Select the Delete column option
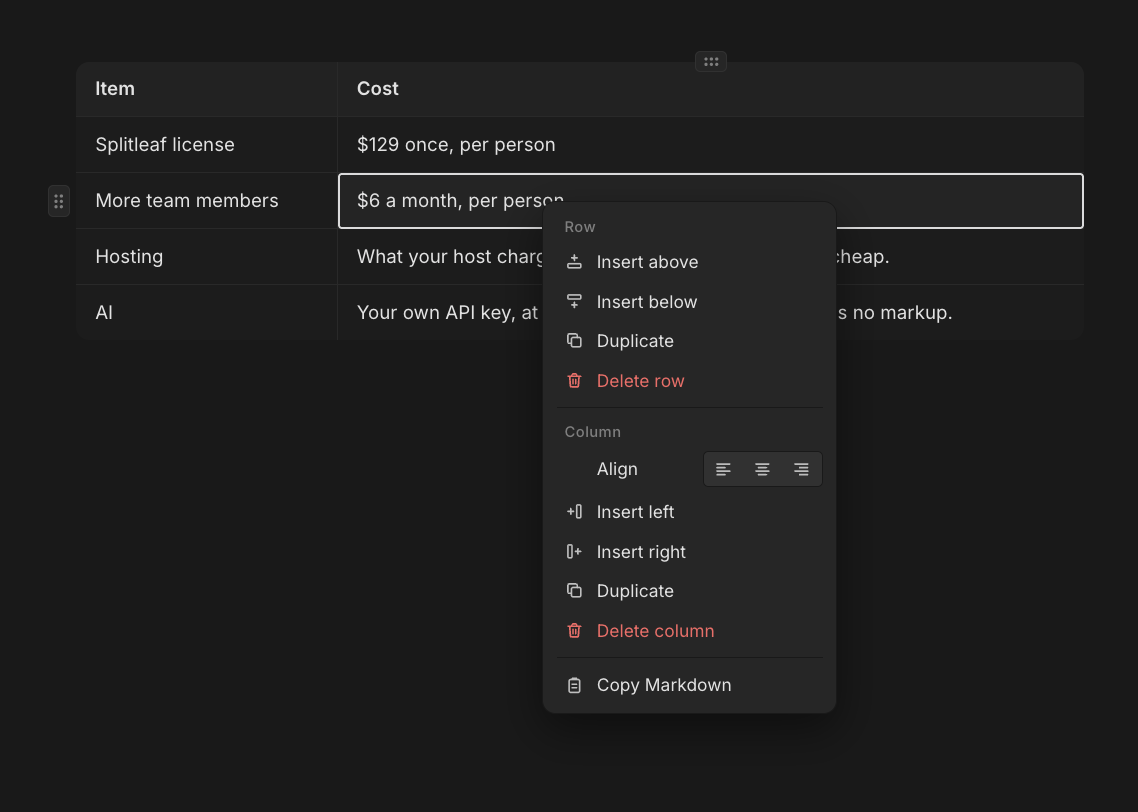This screenshot has height=812, width=1138. (689, 631)
